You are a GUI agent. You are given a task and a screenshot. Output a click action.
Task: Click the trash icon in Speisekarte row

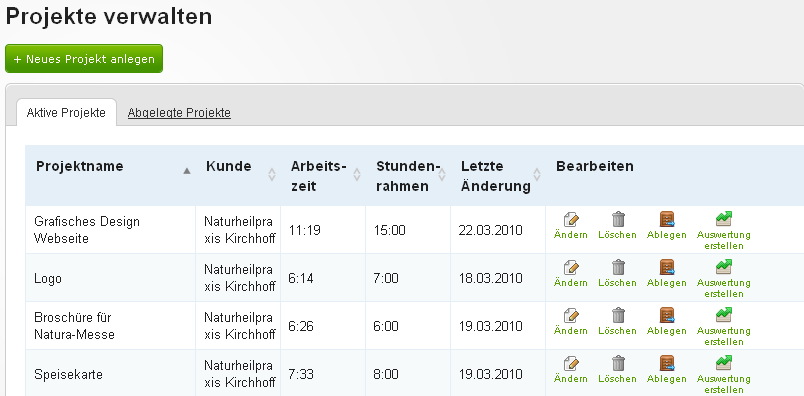(x=618, y=363)
